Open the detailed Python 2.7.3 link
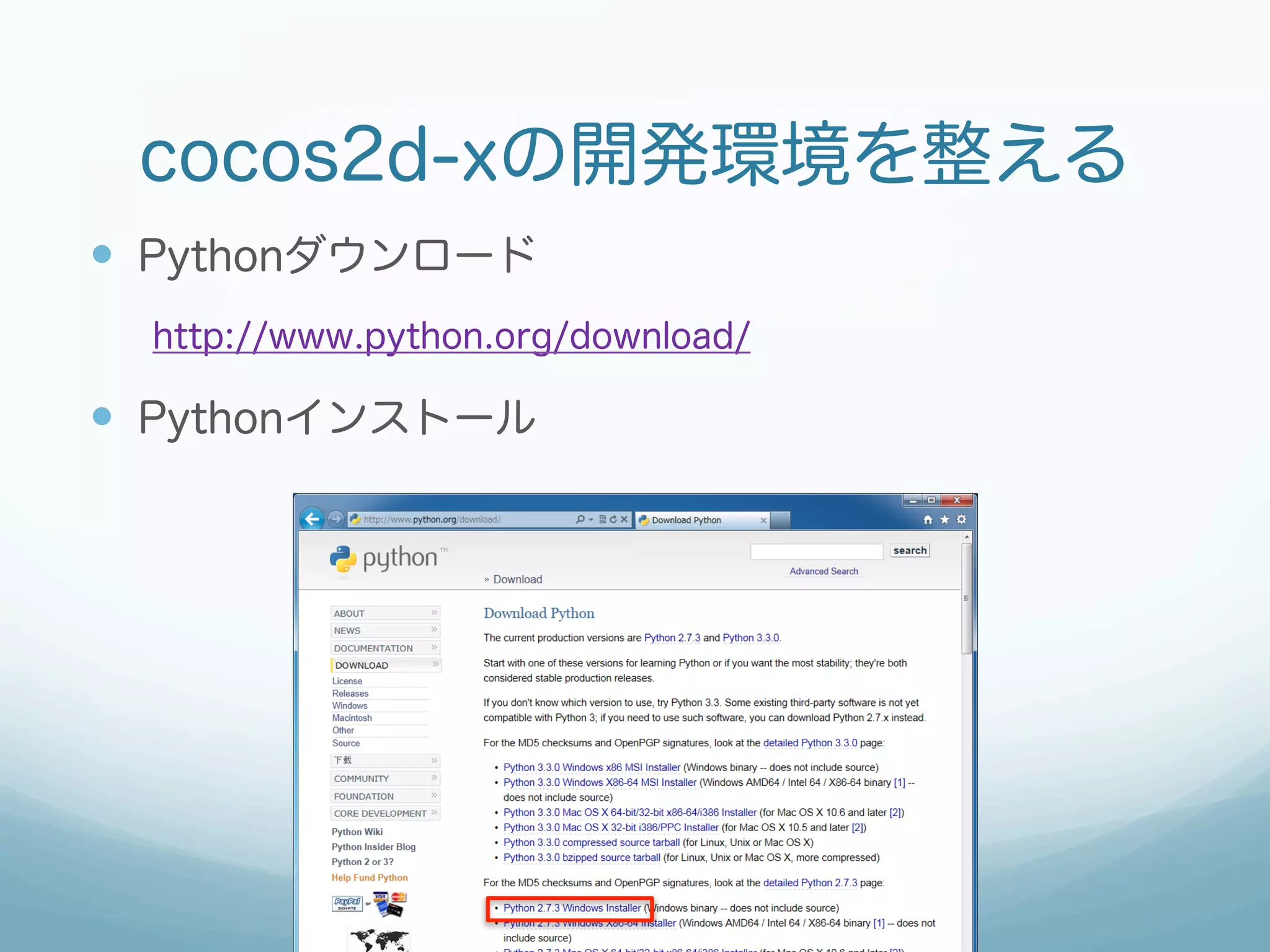 810,883
